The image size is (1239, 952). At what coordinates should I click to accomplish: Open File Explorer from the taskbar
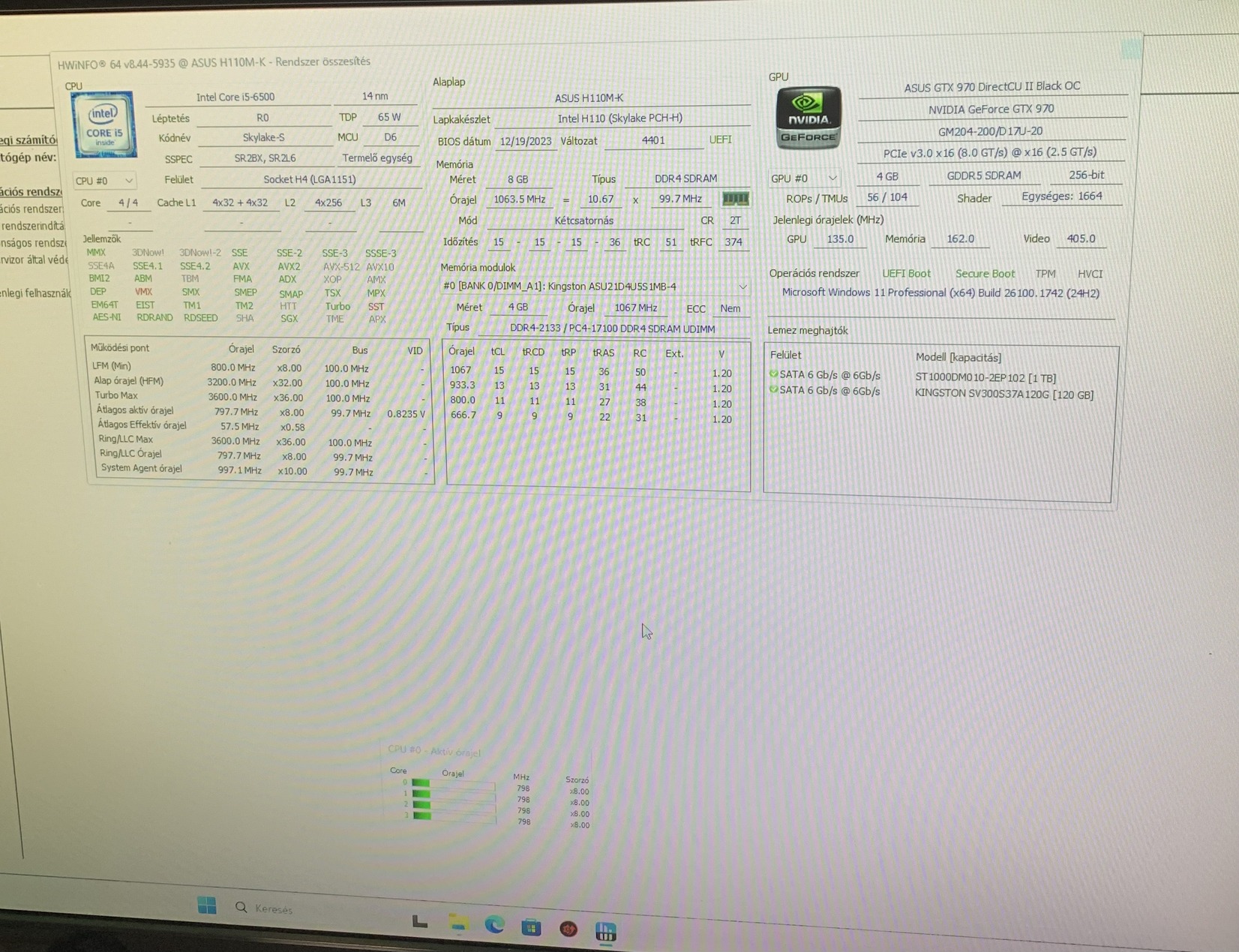(458, 923)
